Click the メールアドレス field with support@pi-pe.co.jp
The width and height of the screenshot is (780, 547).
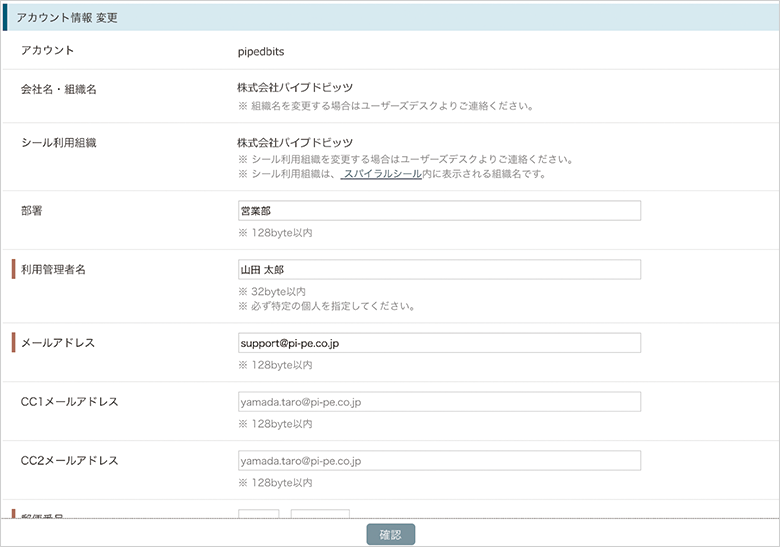click(x=438, y=343)
